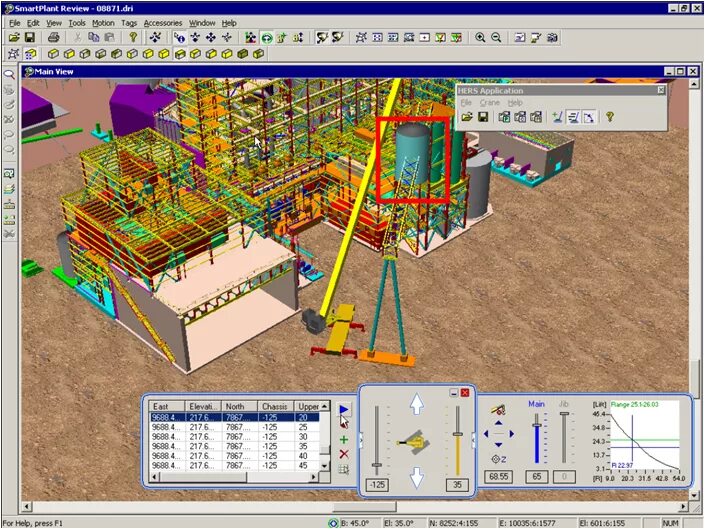Open the File menu in SmartPlant Review
The width and height of the screenshot is (705, 529).
tap(14, 23)
